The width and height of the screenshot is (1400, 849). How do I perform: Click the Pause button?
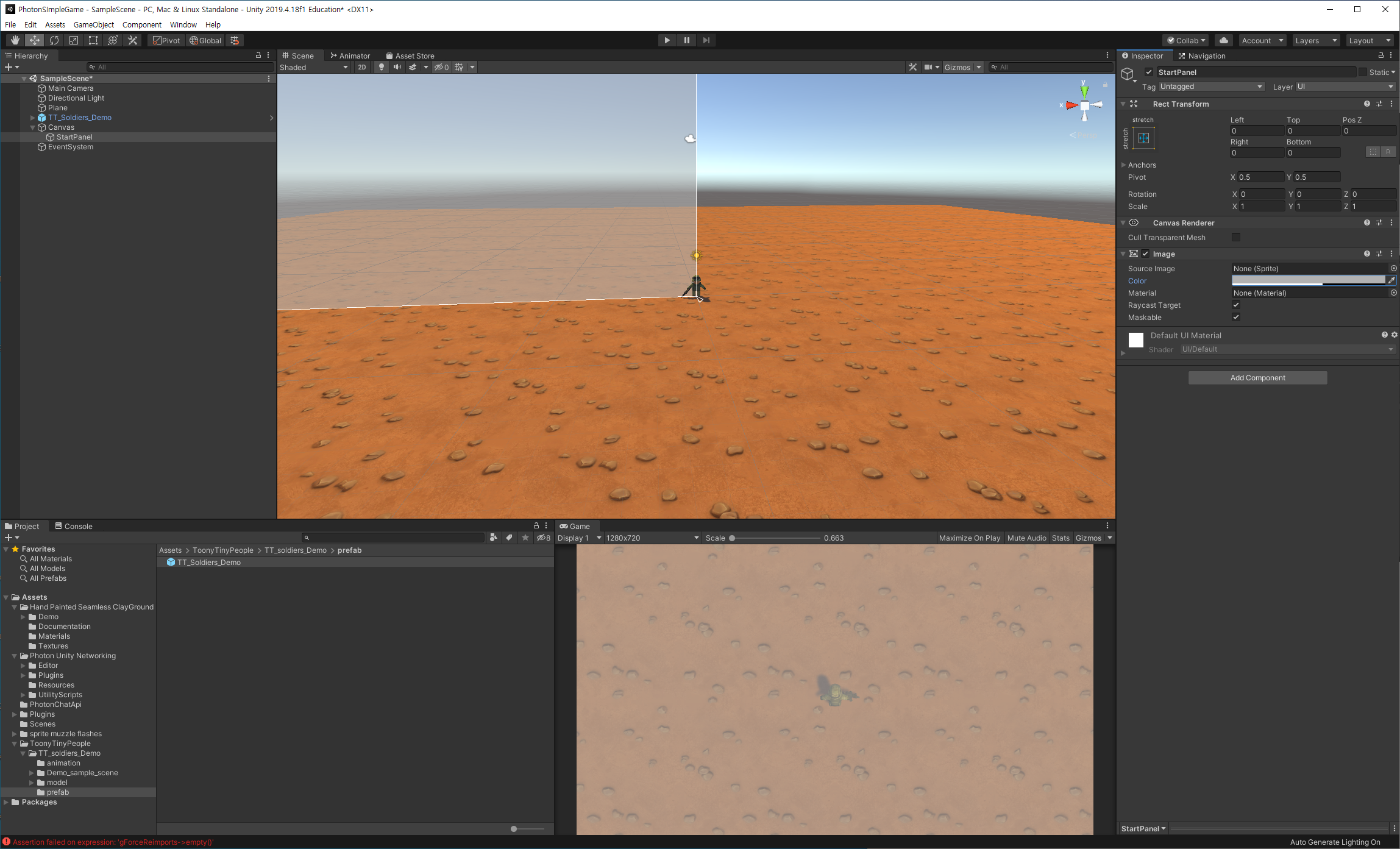[x=686, y=40]
